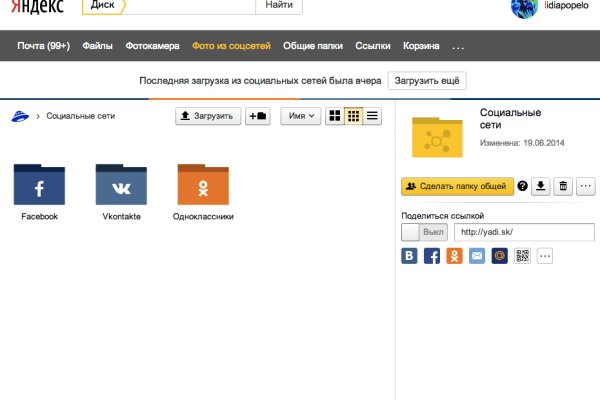Click the new folder icon button
Image resolution: width=600 pixels, height=400 pixels.
258,116
